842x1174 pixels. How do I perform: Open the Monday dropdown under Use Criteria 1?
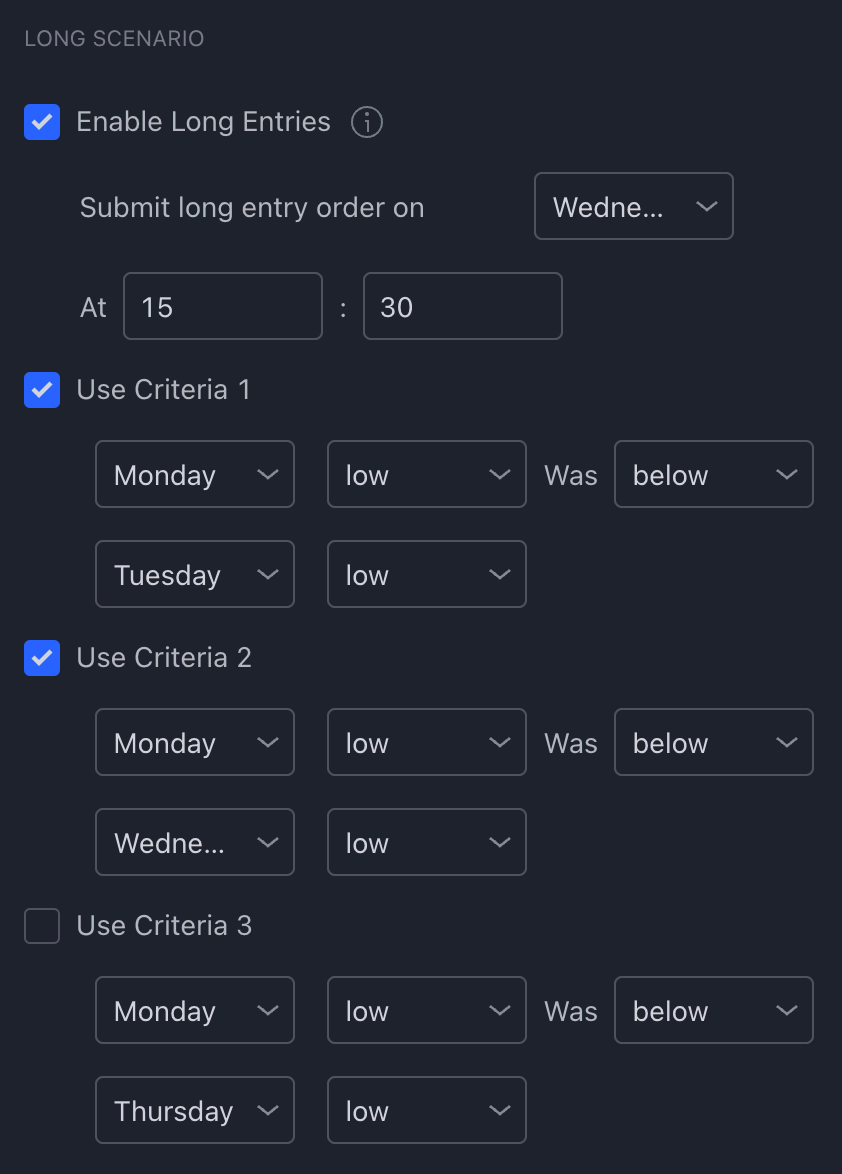194,474
